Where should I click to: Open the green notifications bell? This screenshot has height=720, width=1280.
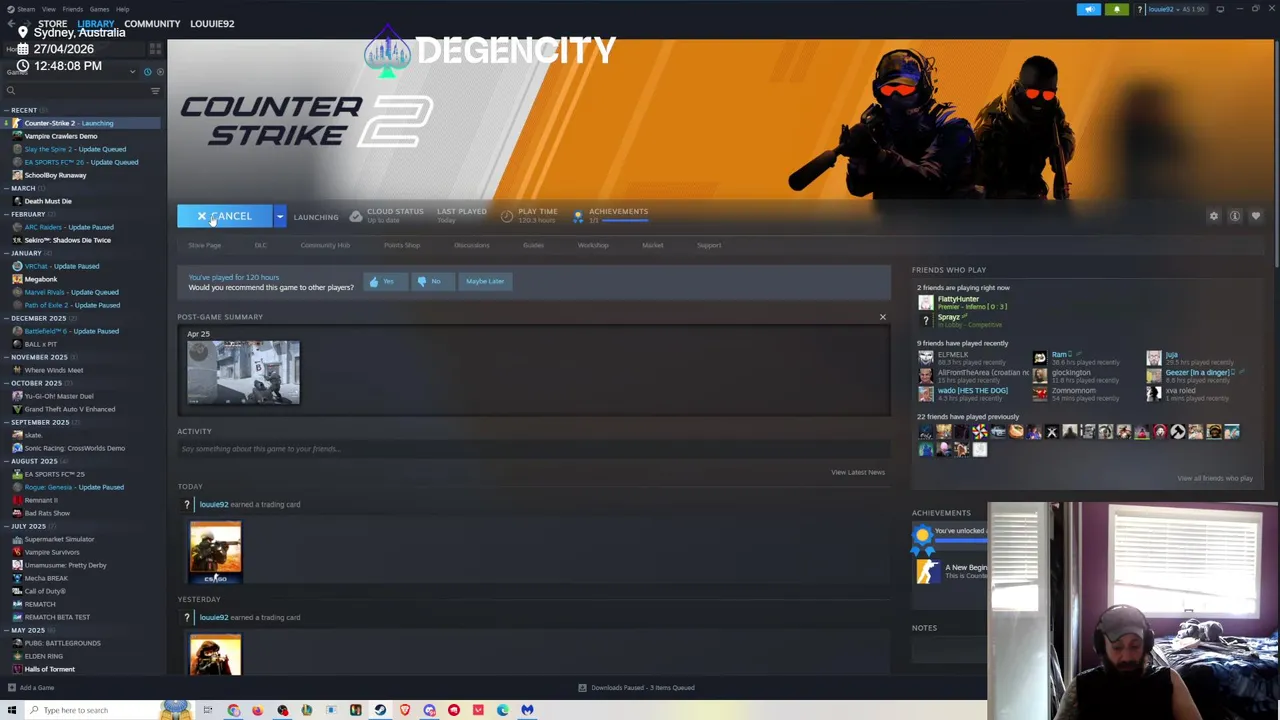coord(1116,9)
